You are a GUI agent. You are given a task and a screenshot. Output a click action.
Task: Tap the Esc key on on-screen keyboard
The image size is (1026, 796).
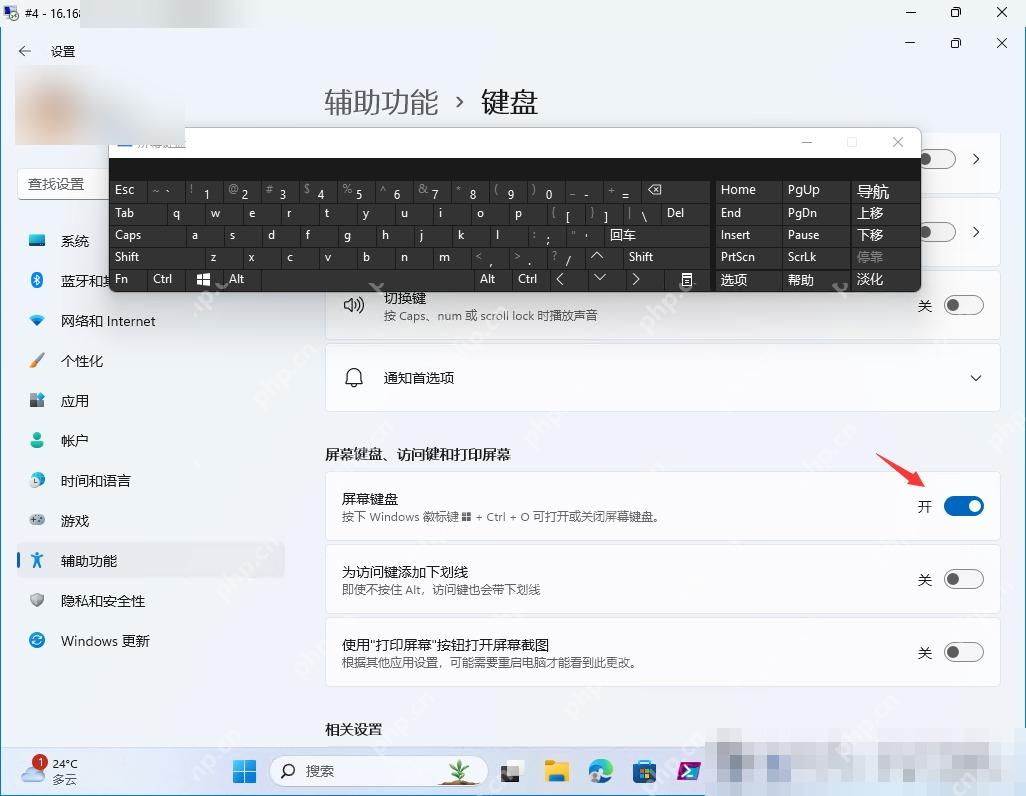click(x=128, y=190)
